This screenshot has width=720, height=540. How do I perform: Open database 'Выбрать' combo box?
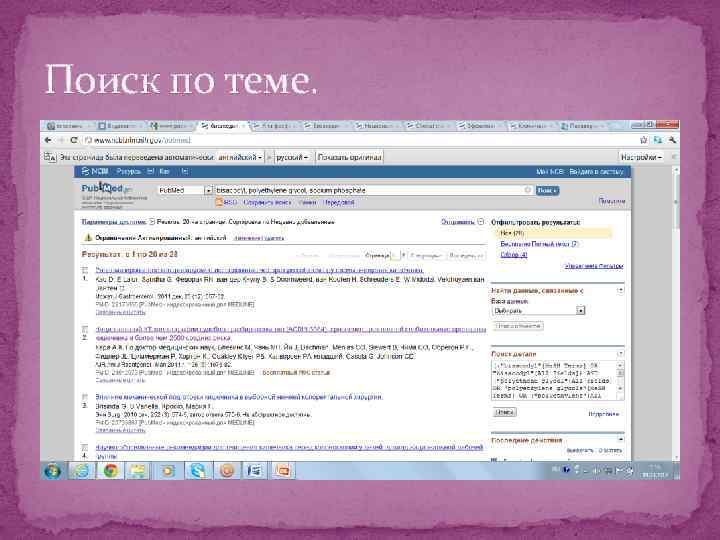(539, 311)
